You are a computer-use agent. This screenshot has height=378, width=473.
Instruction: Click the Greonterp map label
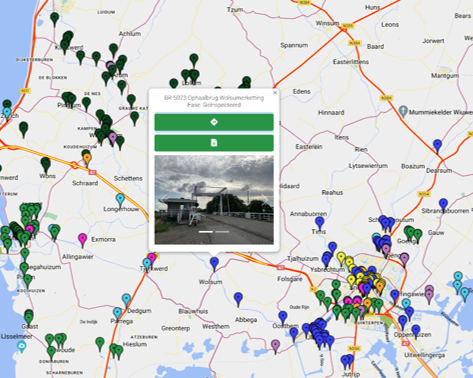tap(176, 328)
